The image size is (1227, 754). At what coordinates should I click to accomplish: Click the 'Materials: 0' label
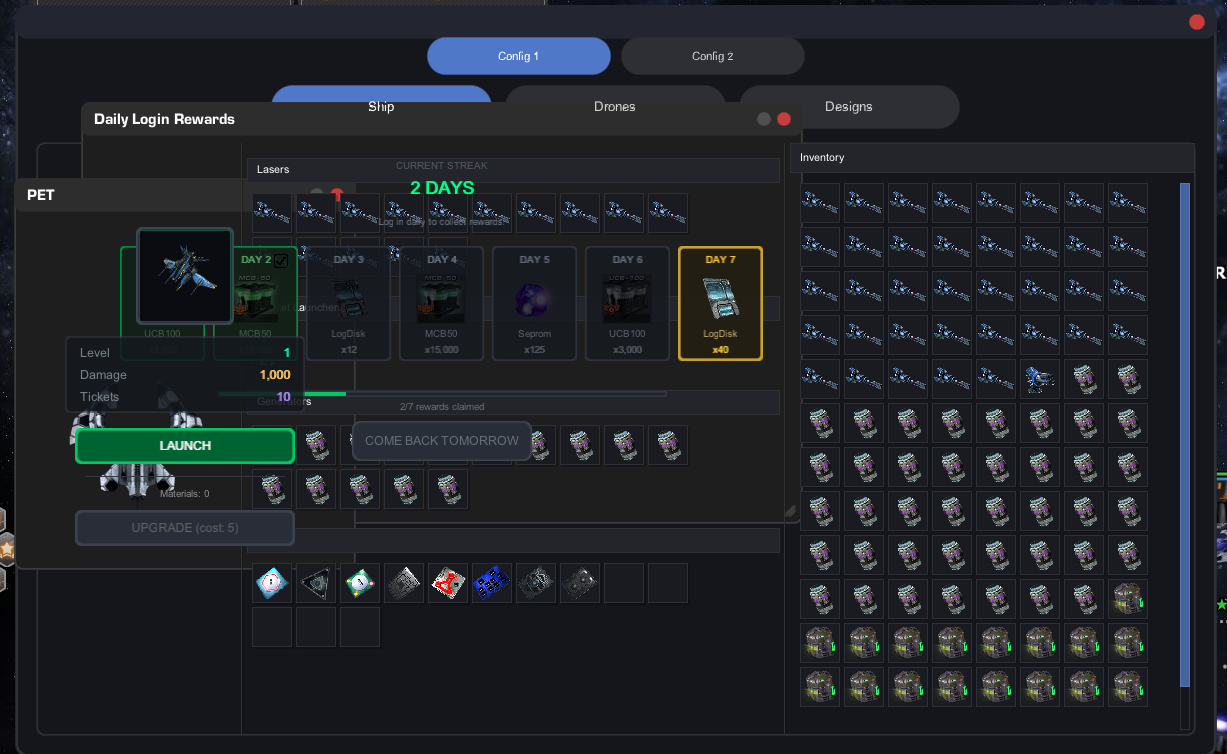185,494
